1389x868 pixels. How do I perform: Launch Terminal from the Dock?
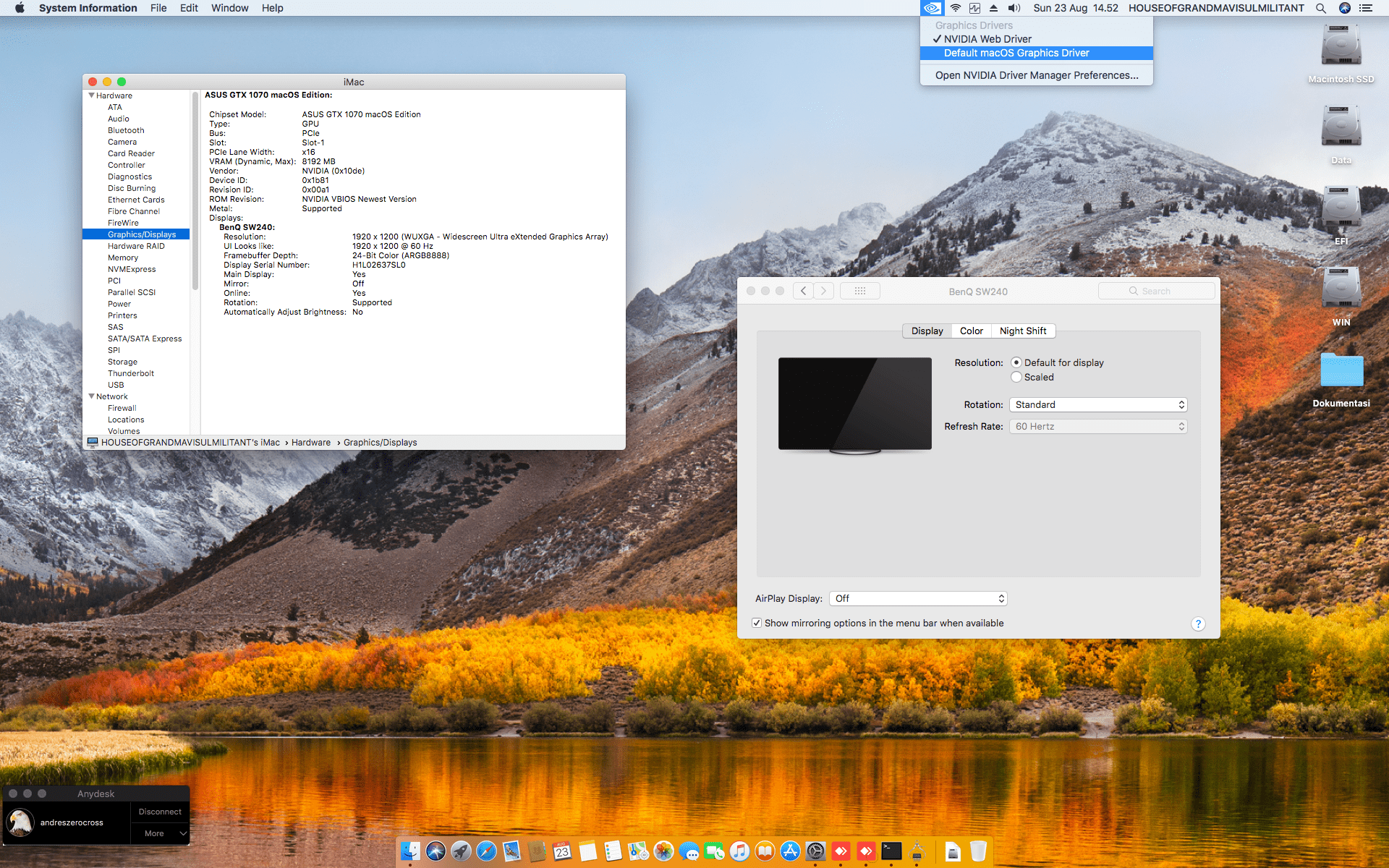[x=891, y=851]
